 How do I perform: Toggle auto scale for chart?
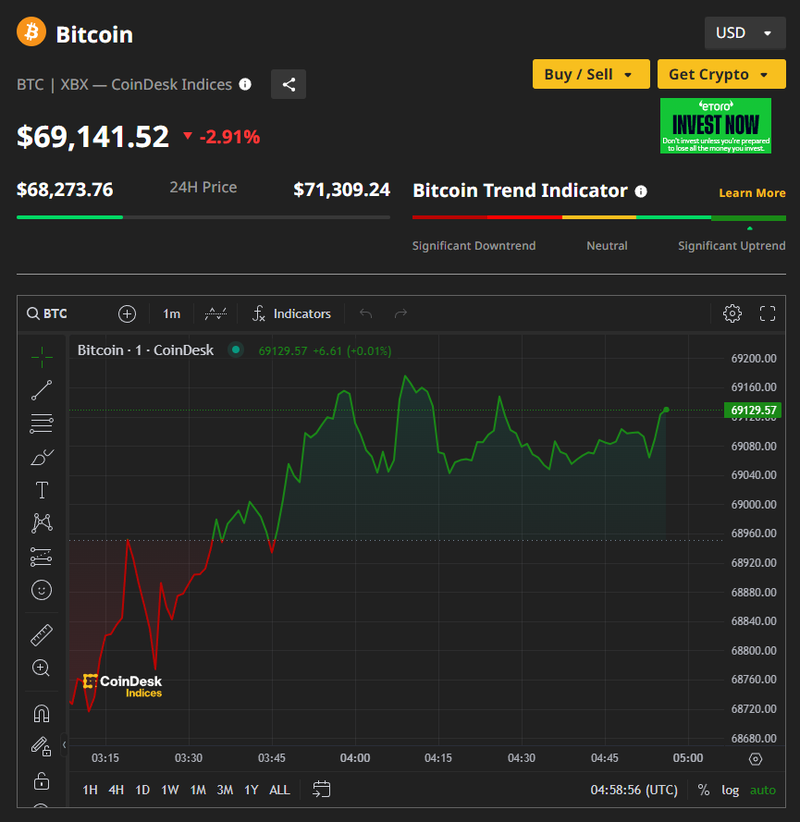pyautogui.click(x=762, y=790)
